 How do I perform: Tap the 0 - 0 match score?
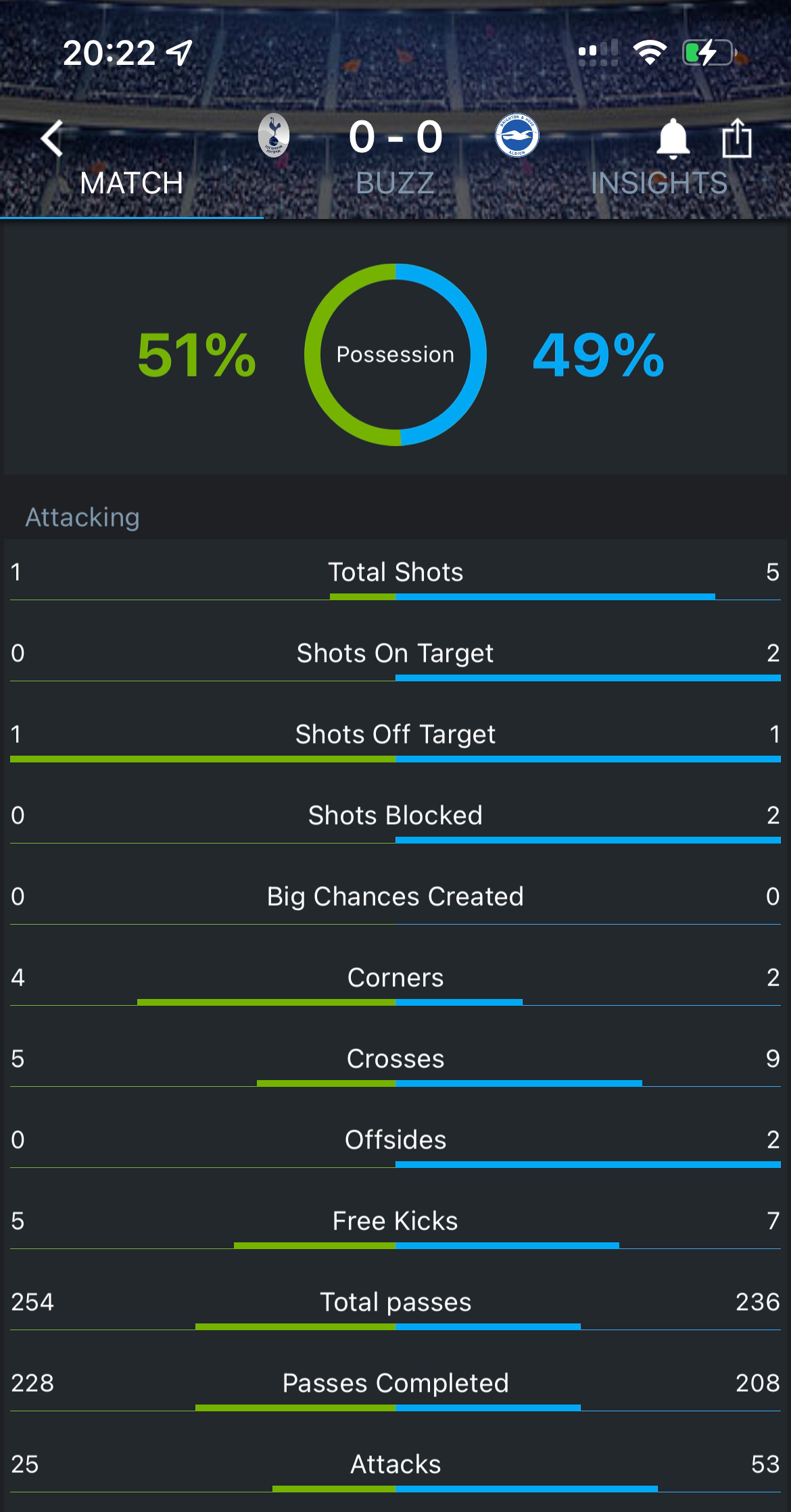point(395,137)
